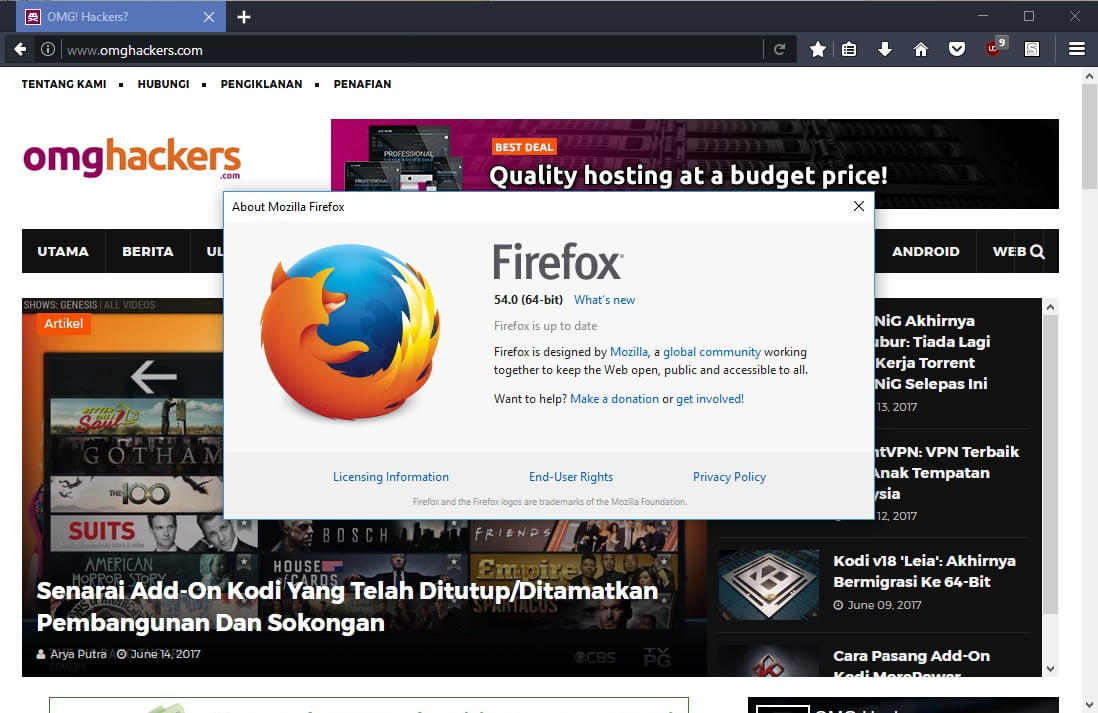Click the browser back arrow button

point(20,49)
